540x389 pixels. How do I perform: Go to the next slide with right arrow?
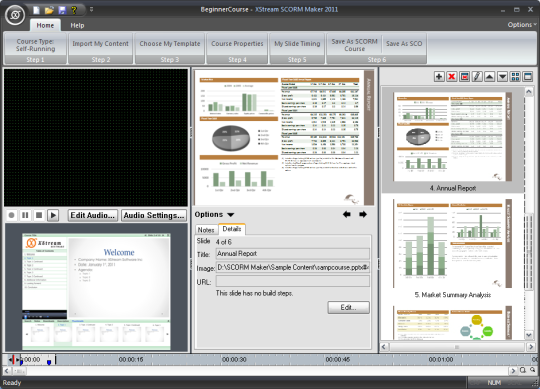point(363,214)
